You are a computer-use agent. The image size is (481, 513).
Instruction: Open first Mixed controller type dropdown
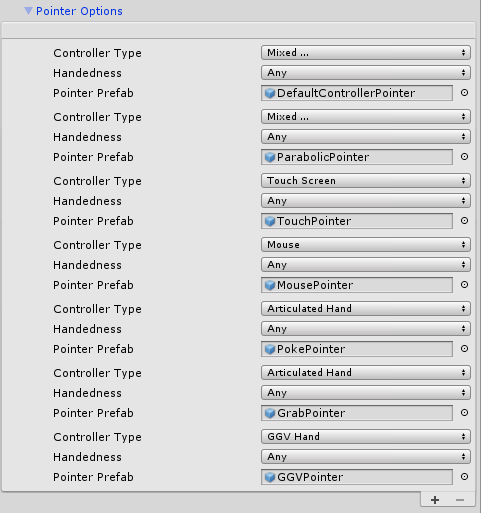(366, 53)
